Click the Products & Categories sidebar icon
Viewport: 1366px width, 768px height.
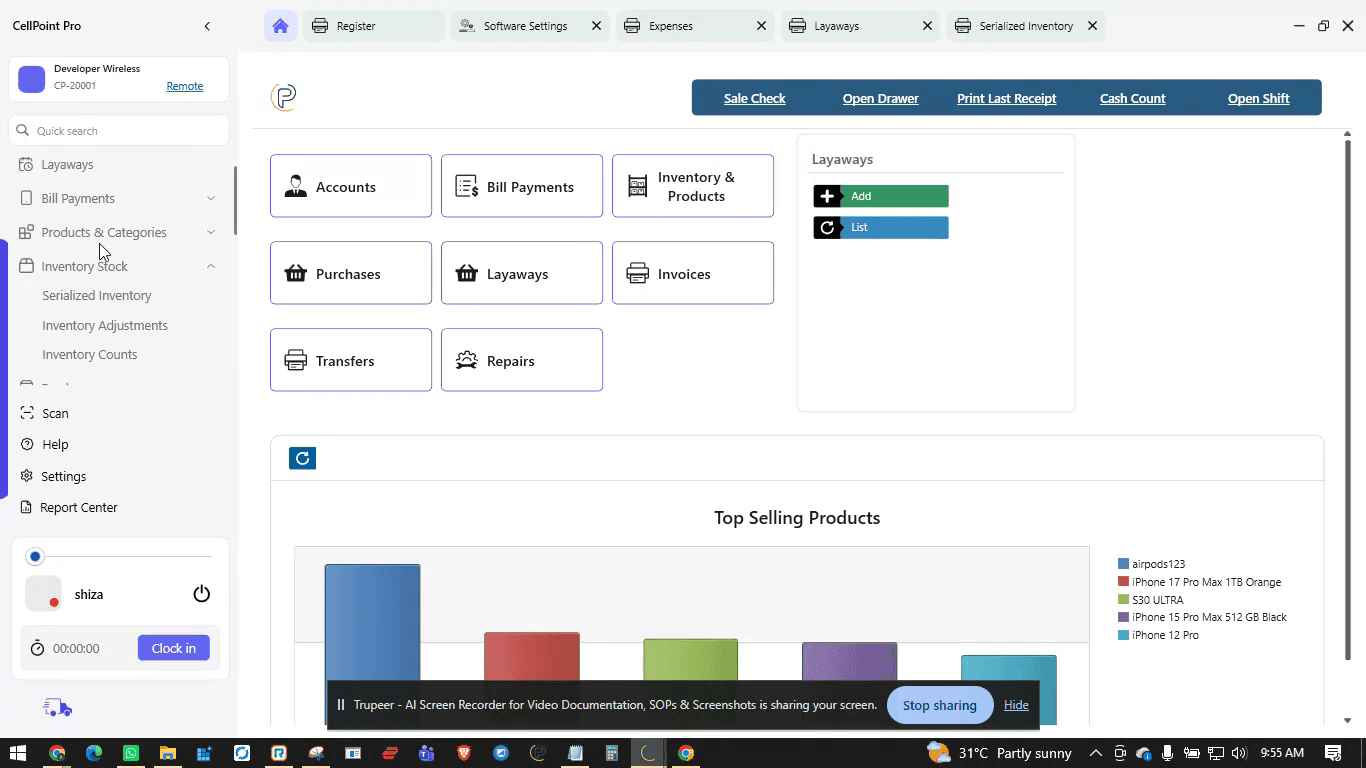point(27,232)
